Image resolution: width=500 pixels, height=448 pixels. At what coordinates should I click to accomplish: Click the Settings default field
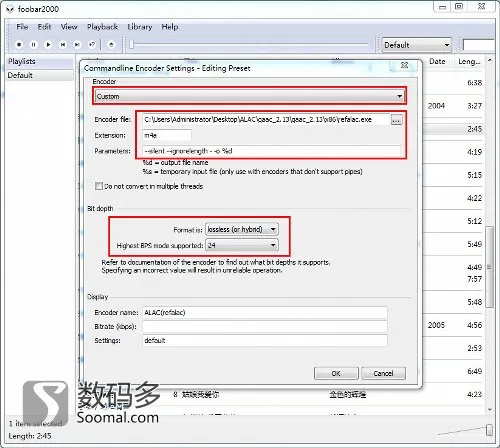tap(265, 340)
